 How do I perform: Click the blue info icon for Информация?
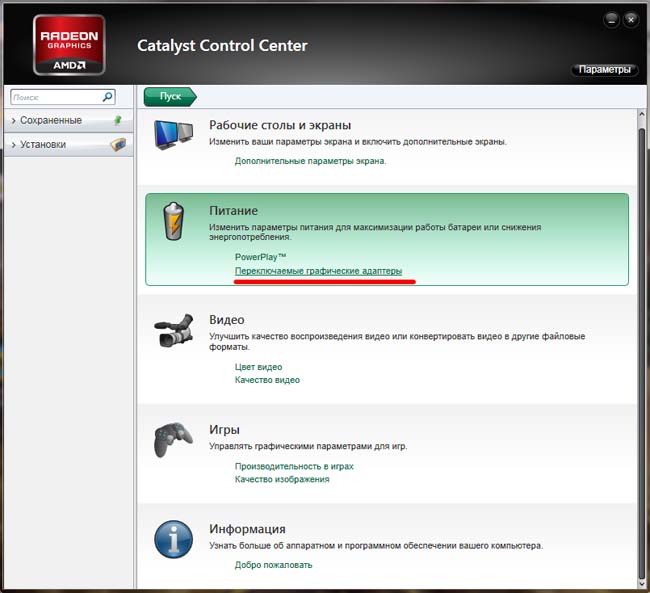click(x=173, y=540)
